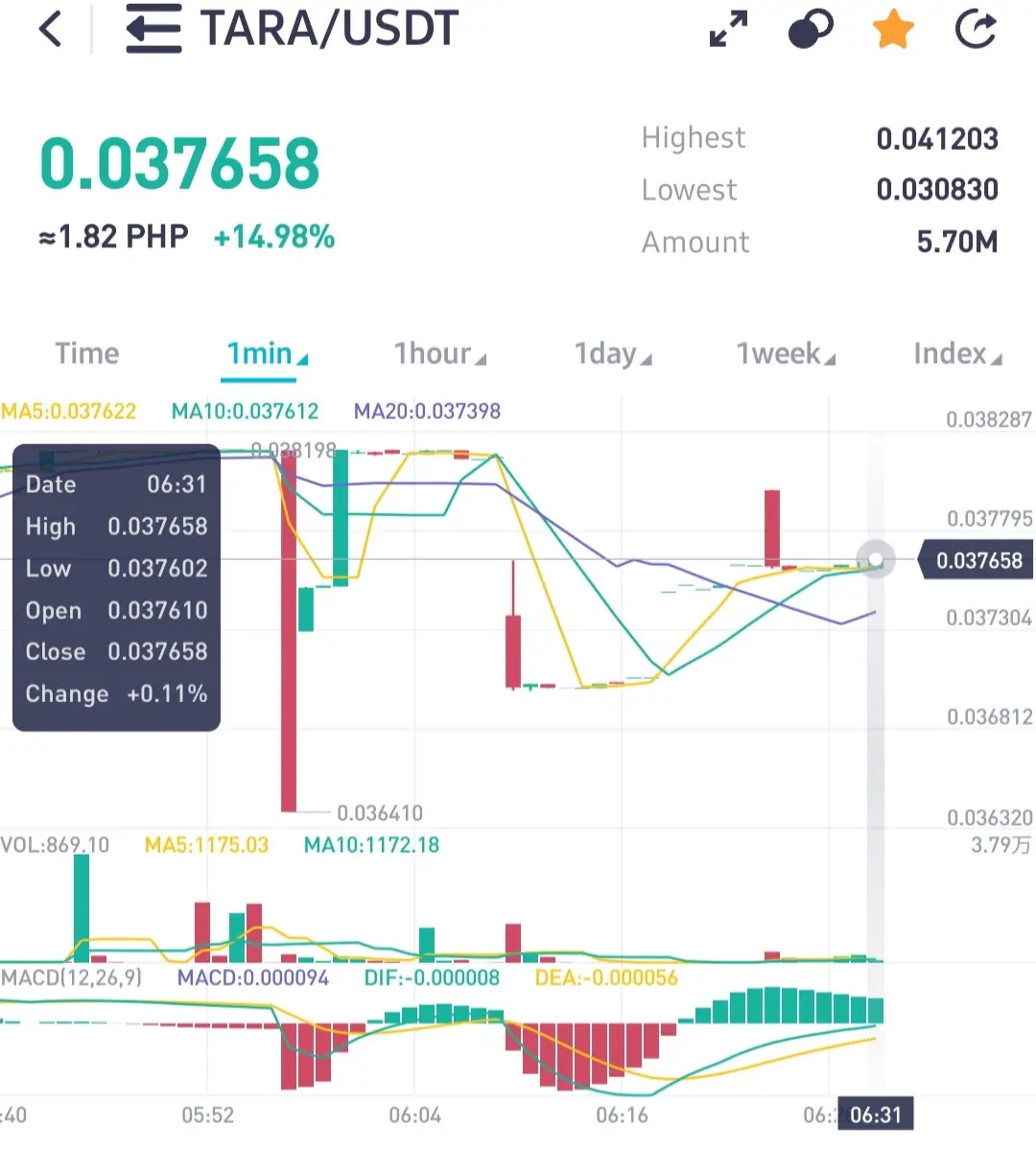Tap the DIF:-0.000008 value
Image resolution: width=1036 pixels, height=1151 pixels.
432,978
